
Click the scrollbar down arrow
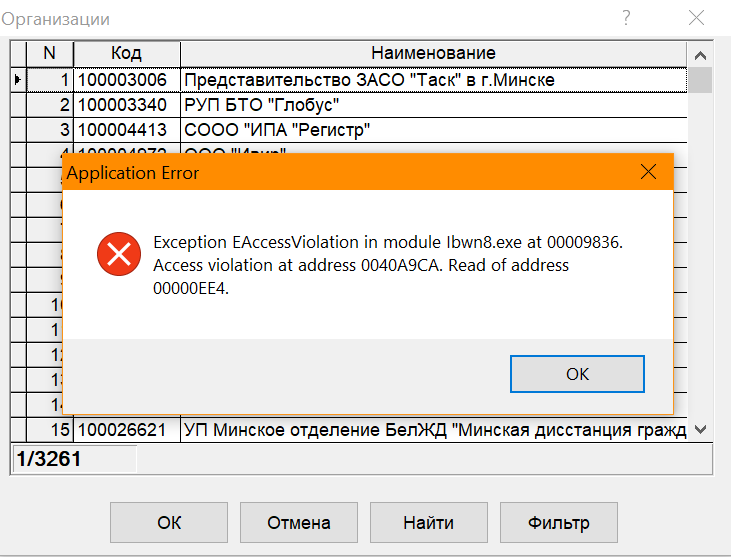[700, 429]
